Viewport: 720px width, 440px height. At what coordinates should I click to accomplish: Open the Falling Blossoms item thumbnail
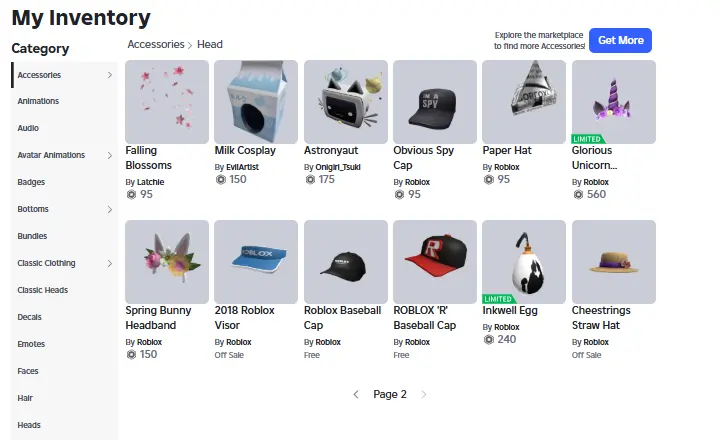pos(167,102)
